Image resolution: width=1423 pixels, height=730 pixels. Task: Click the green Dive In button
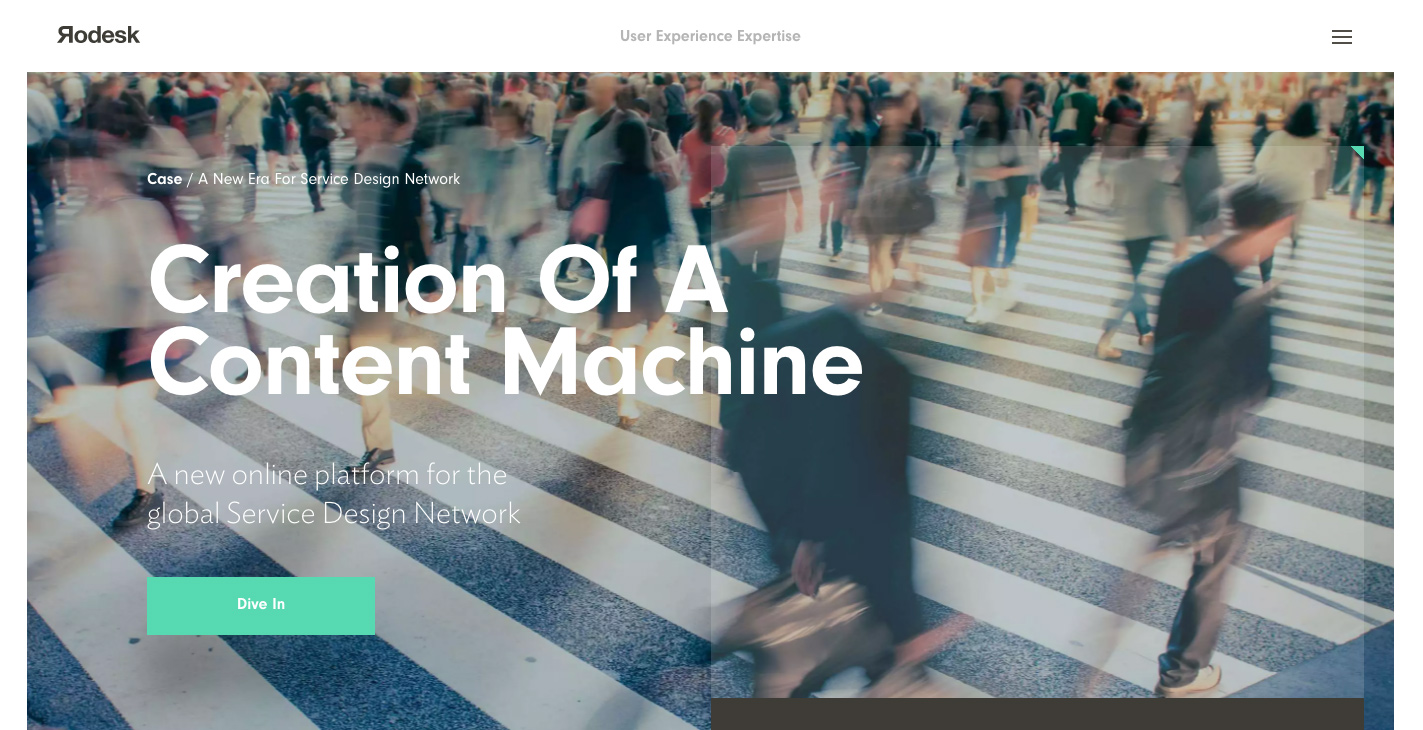(x=261, y=606)
